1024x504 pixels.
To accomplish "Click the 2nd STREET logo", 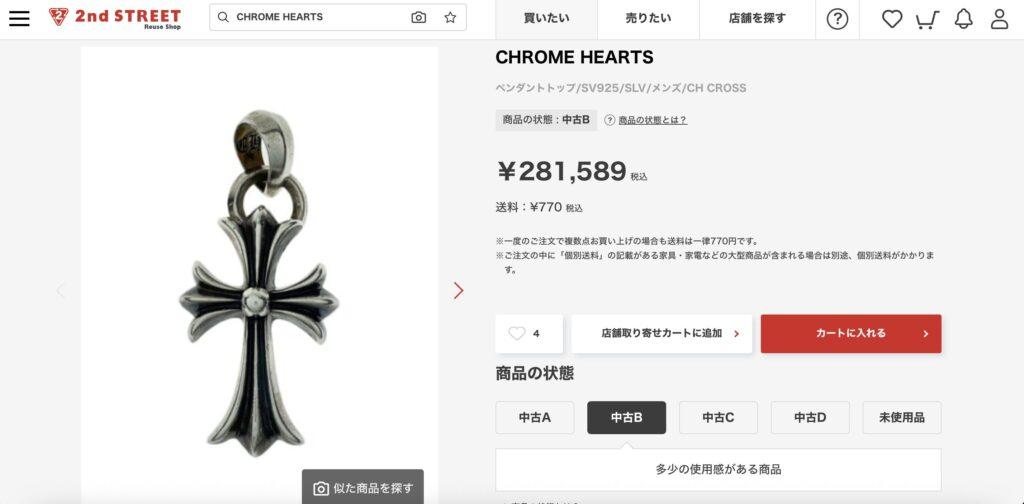I will click(x=115, y=18).
